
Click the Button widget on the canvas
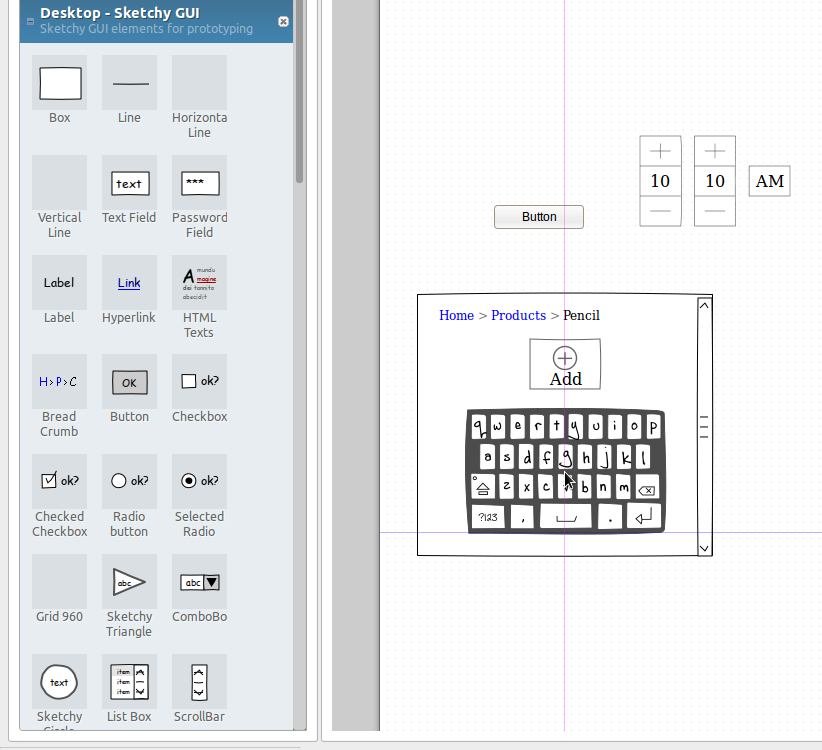539,217
